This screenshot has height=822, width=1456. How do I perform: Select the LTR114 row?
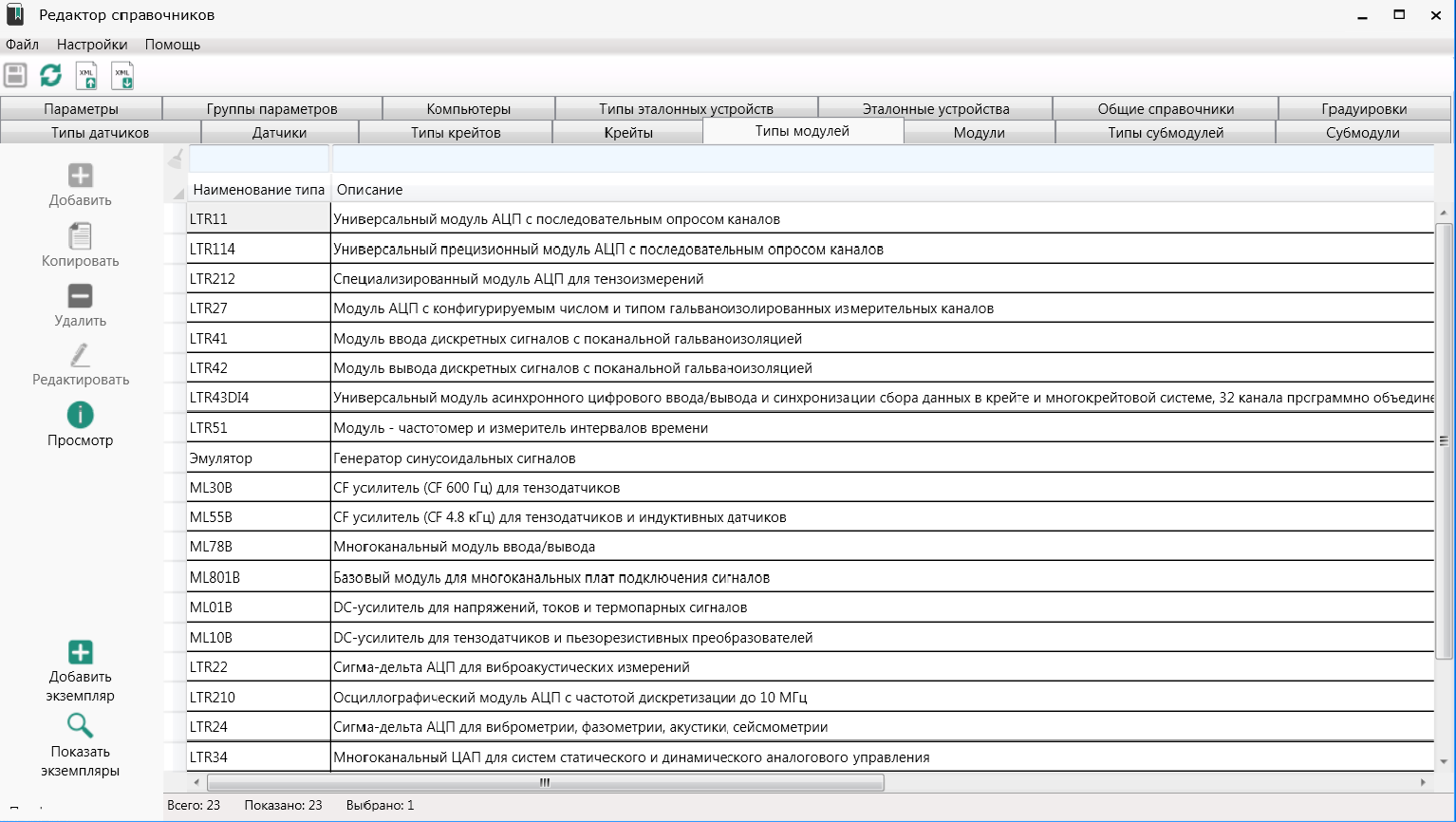(811, 249)
